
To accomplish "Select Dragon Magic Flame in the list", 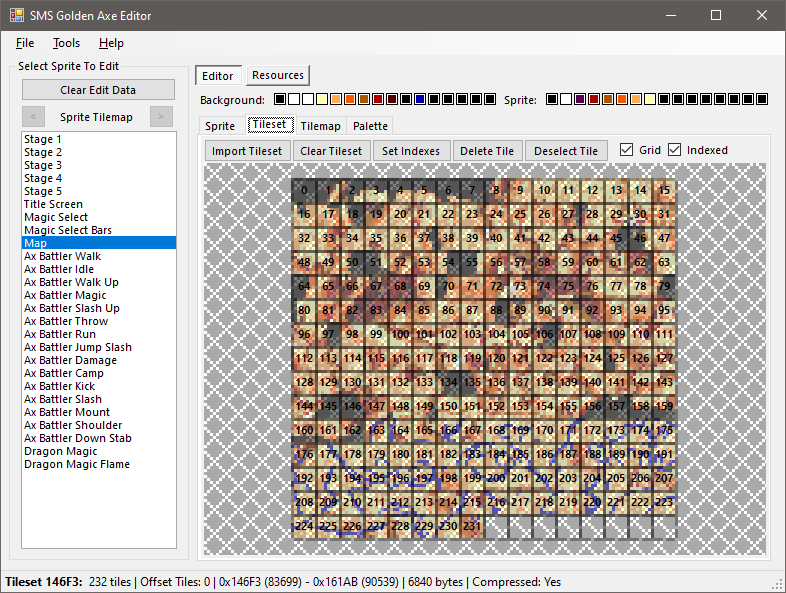I will (x=99, y=465).
